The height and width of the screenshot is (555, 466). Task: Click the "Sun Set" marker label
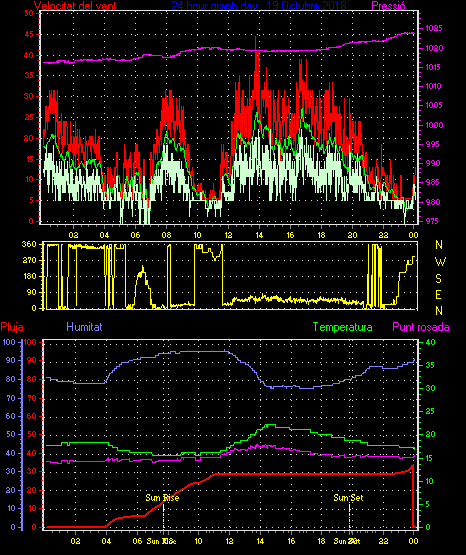pyautogui.click(x=348, y=498)
